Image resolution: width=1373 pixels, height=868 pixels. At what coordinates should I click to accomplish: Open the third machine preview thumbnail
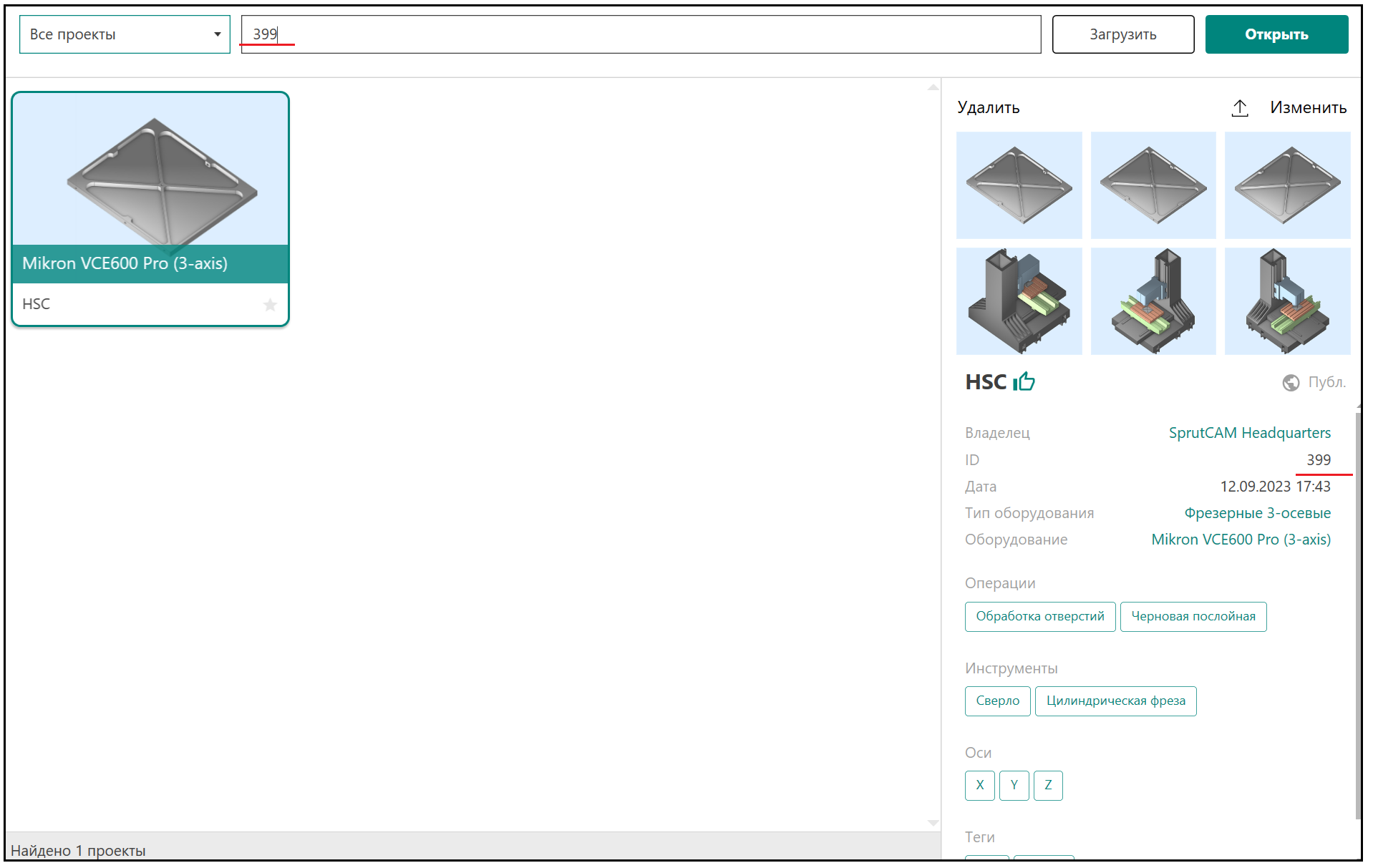[x=1287, y=301]
